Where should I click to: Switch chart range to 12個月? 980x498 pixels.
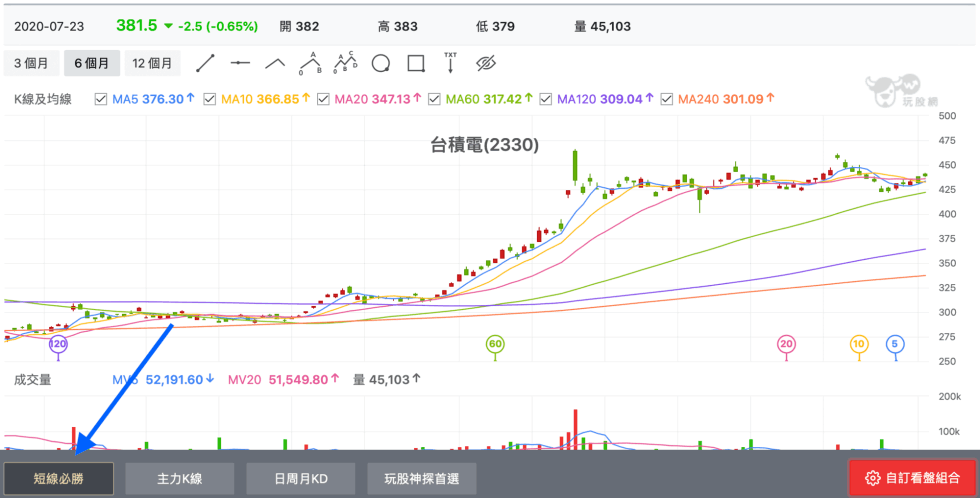[x=152, y=63]
